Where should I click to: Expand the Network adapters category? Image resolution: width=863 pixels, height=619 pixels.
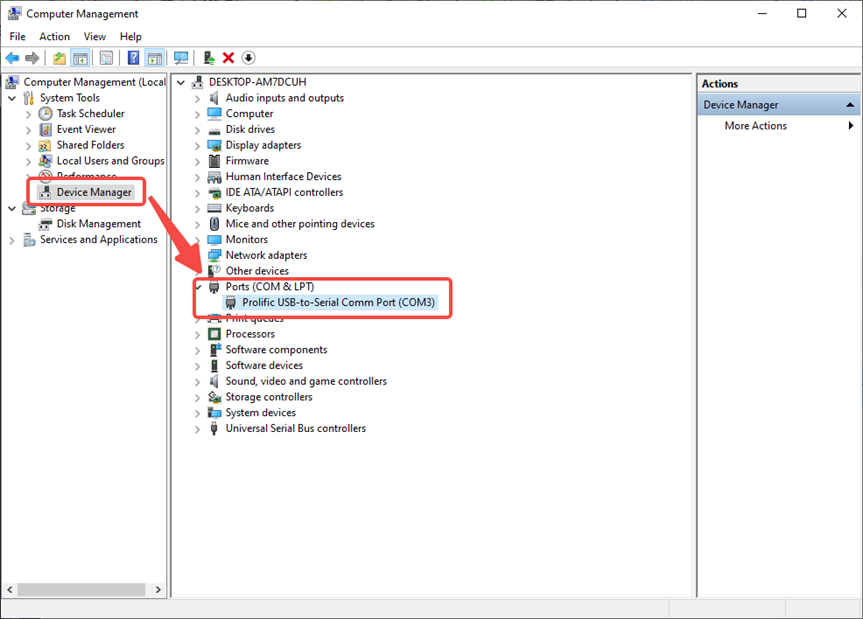[x=197, y=256]
